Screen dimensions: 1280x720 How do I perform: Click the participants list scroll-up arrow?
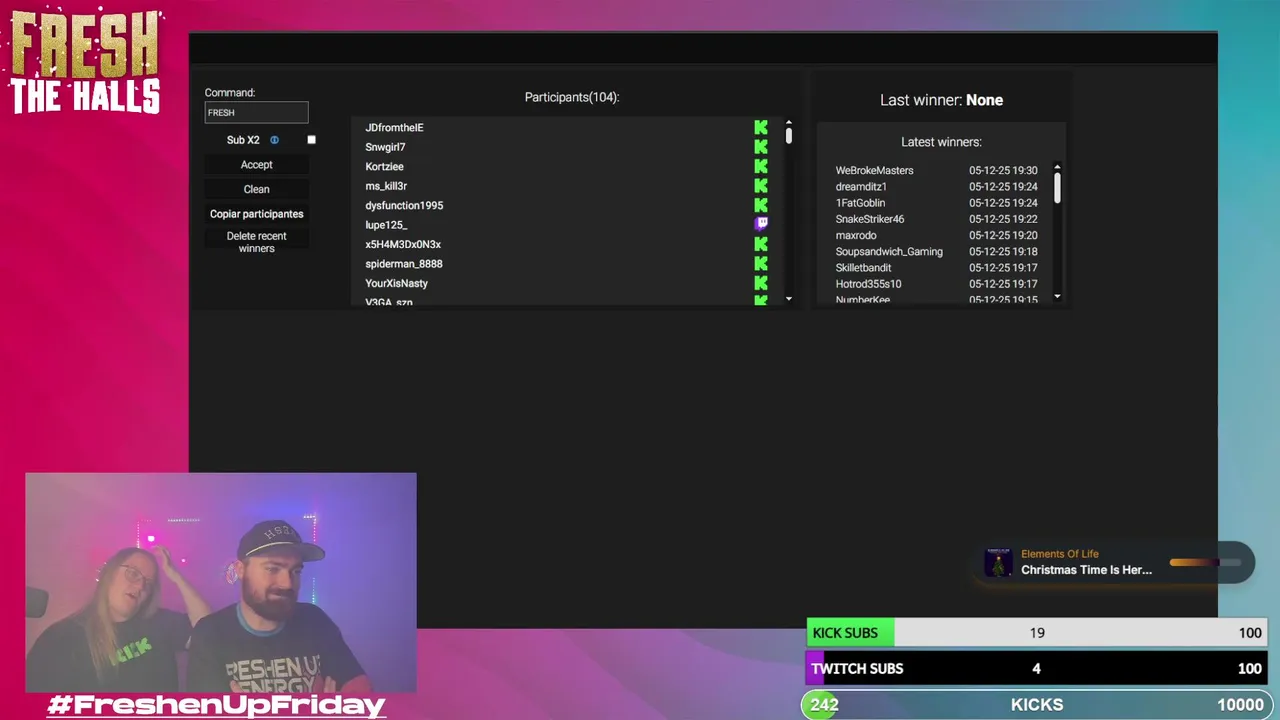pyautogui.click(x=789, y=122)
